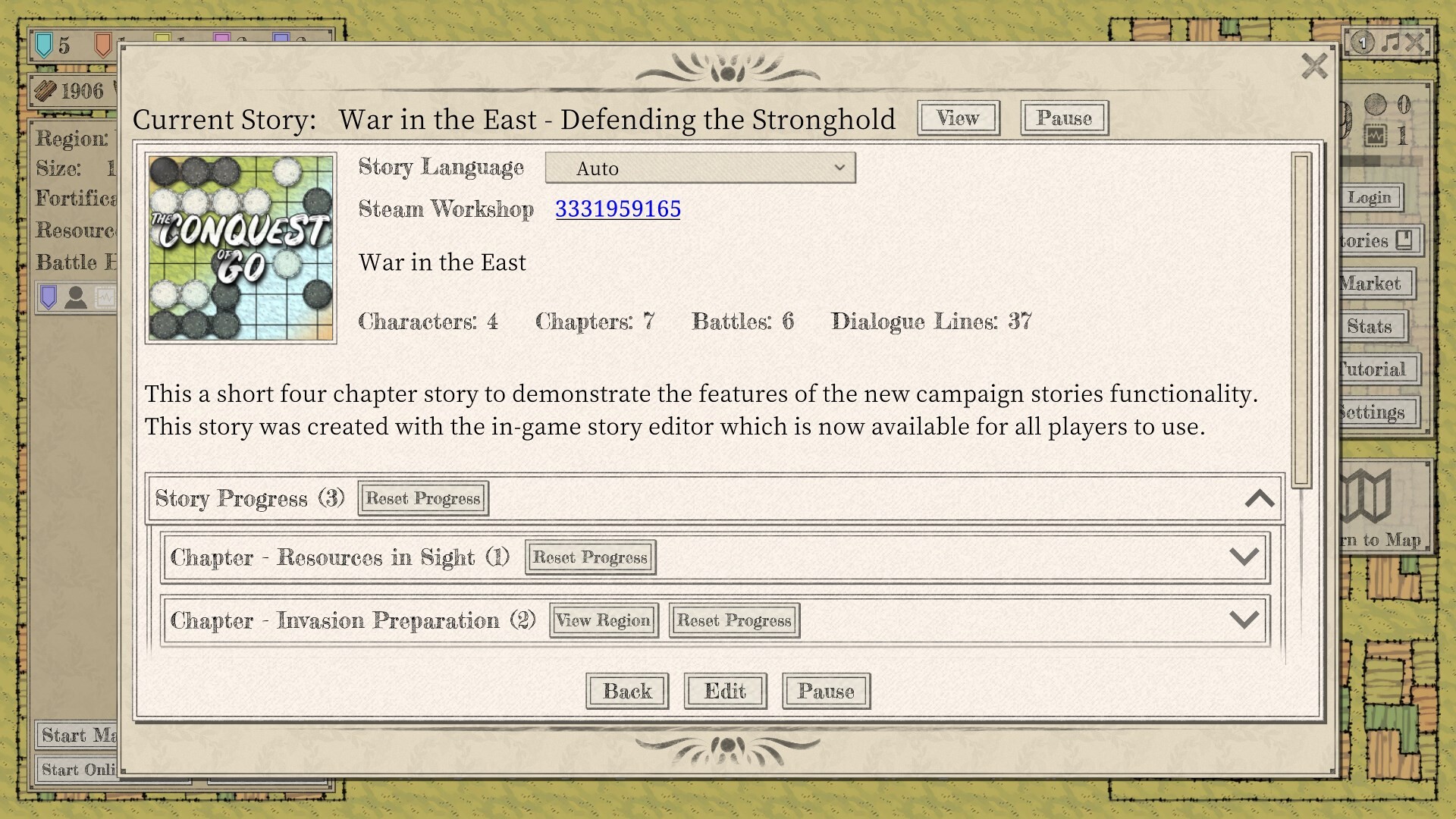Expand the Resources in Sight chapter

coord(1244,557)
